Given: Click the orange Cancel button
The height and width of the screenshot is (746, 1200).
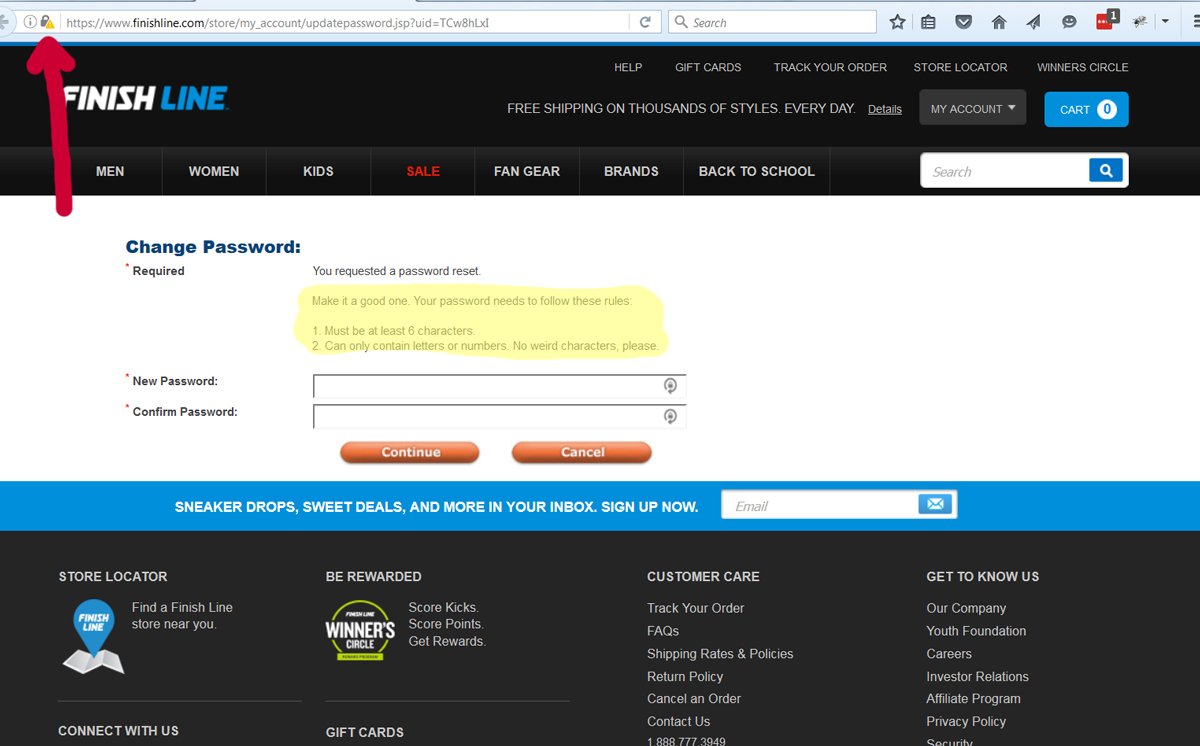Looking at the screenshot, I should (x=582, y=452).
